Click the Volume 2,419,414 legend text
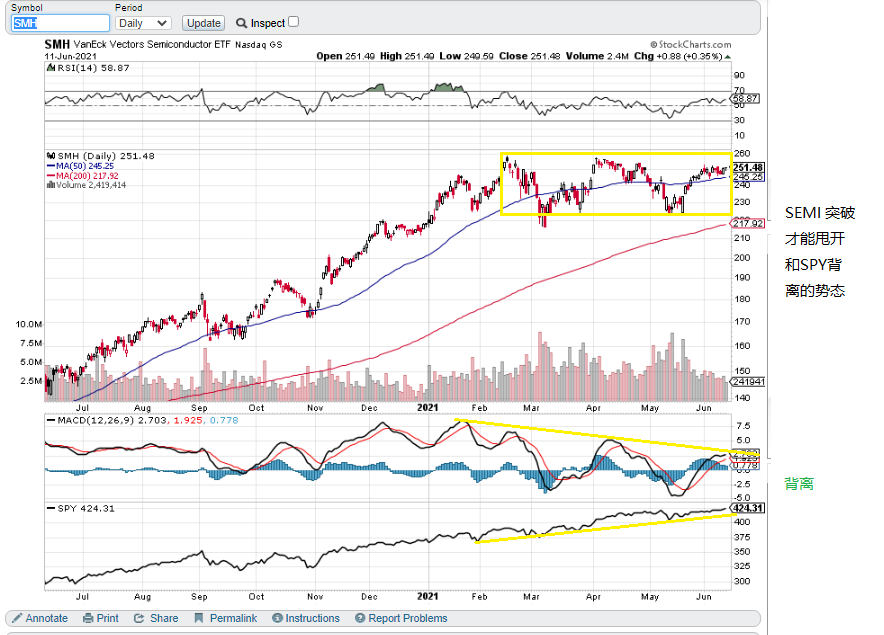 pyautogui.click(x=91, y=184)
